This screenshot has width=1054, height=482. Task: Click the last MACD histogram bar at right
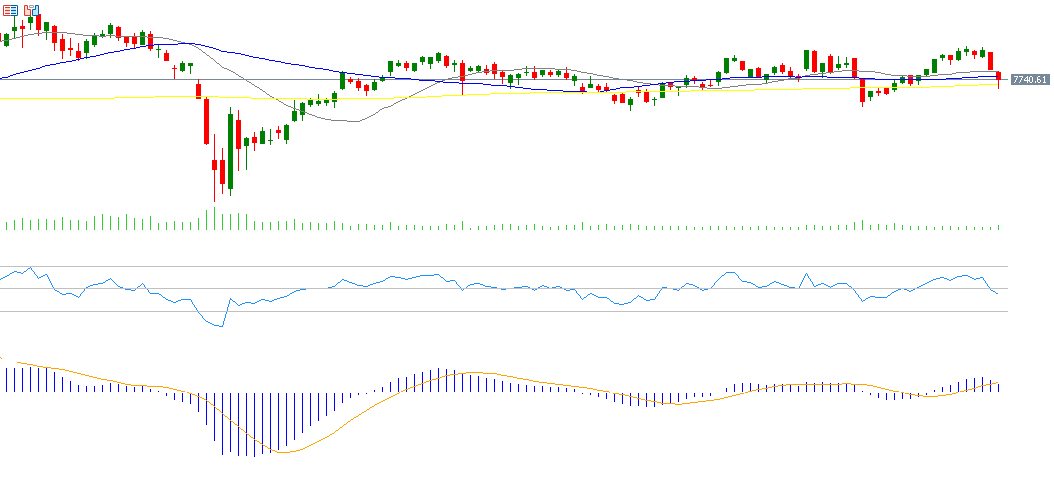(998, 387)
